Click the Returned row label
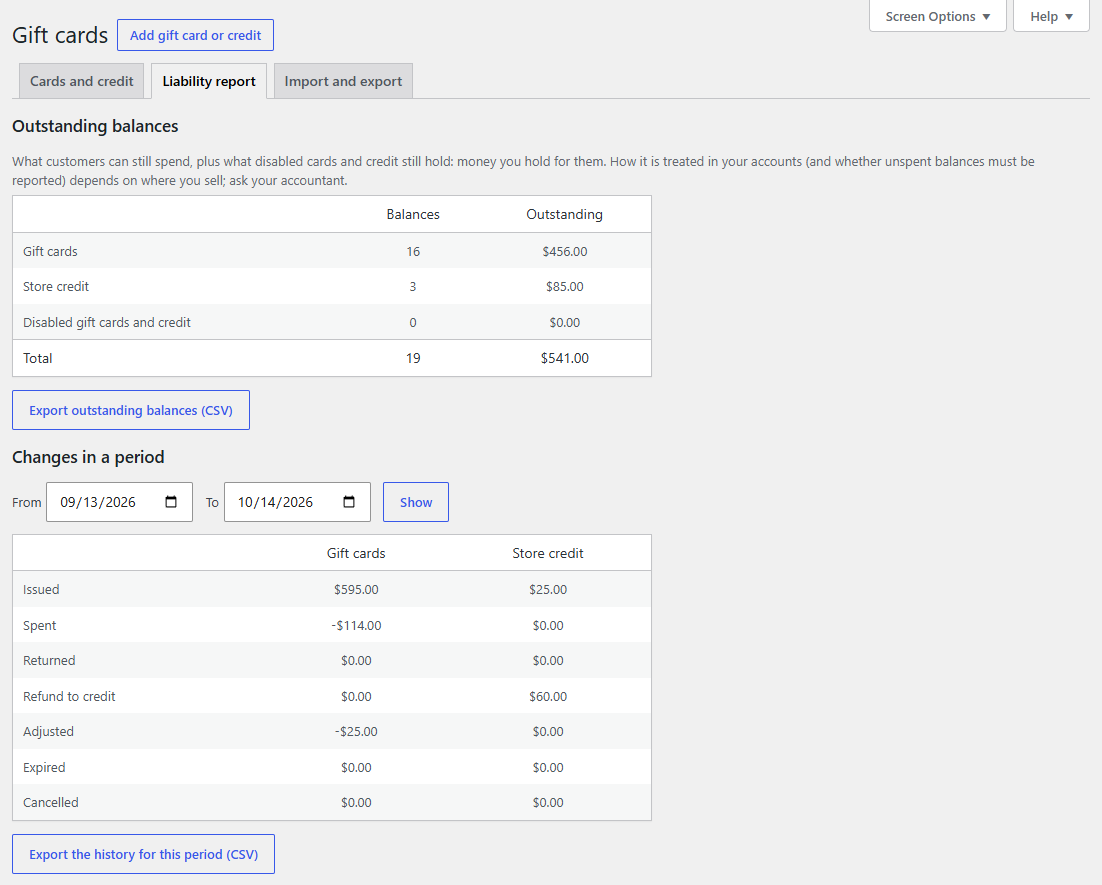The image size is (1102, 885). [x=49, y=660]
